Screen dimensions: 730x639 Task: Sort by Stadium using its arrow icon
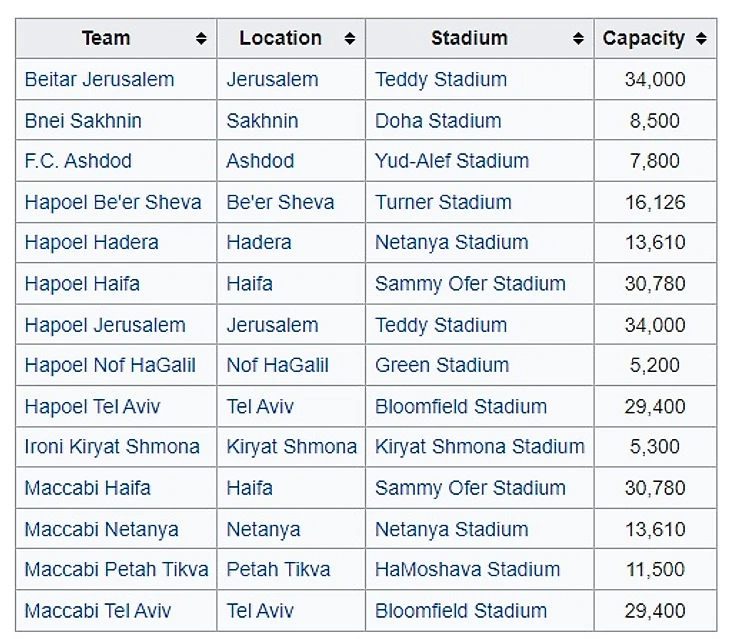click(578, 39)
